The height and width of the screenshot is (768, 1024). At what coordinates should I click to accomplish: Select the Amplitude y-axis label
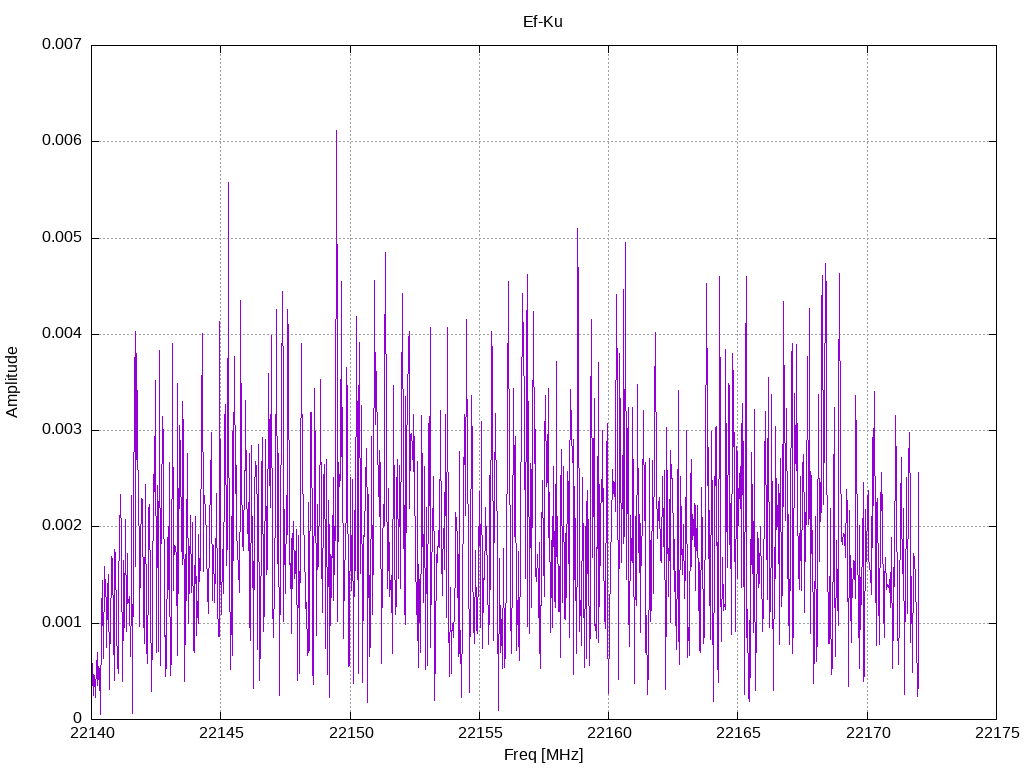coord(12,382)
